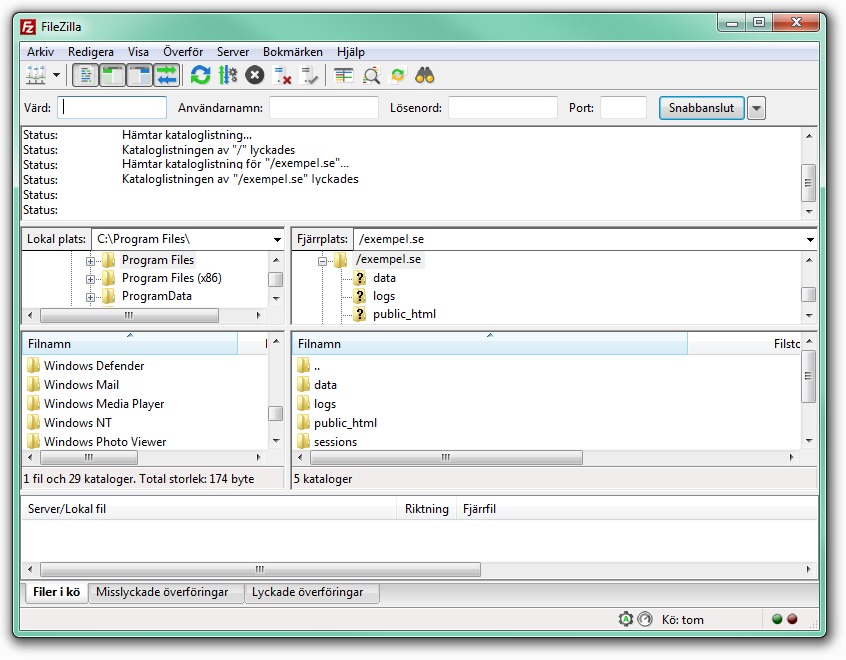Image resolution: width=846 pixels, height=660 pixels.
Task: Open the Server menu
Action: click(x=233, y=52)
